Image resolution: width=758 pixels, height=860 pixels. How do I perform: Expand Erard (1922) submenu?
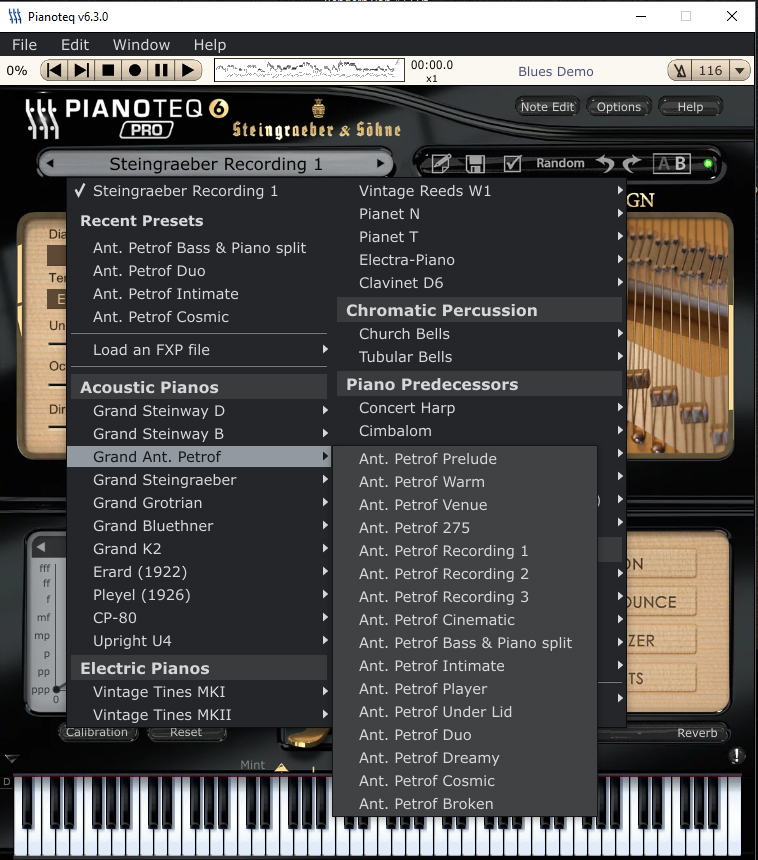point(199,572)
